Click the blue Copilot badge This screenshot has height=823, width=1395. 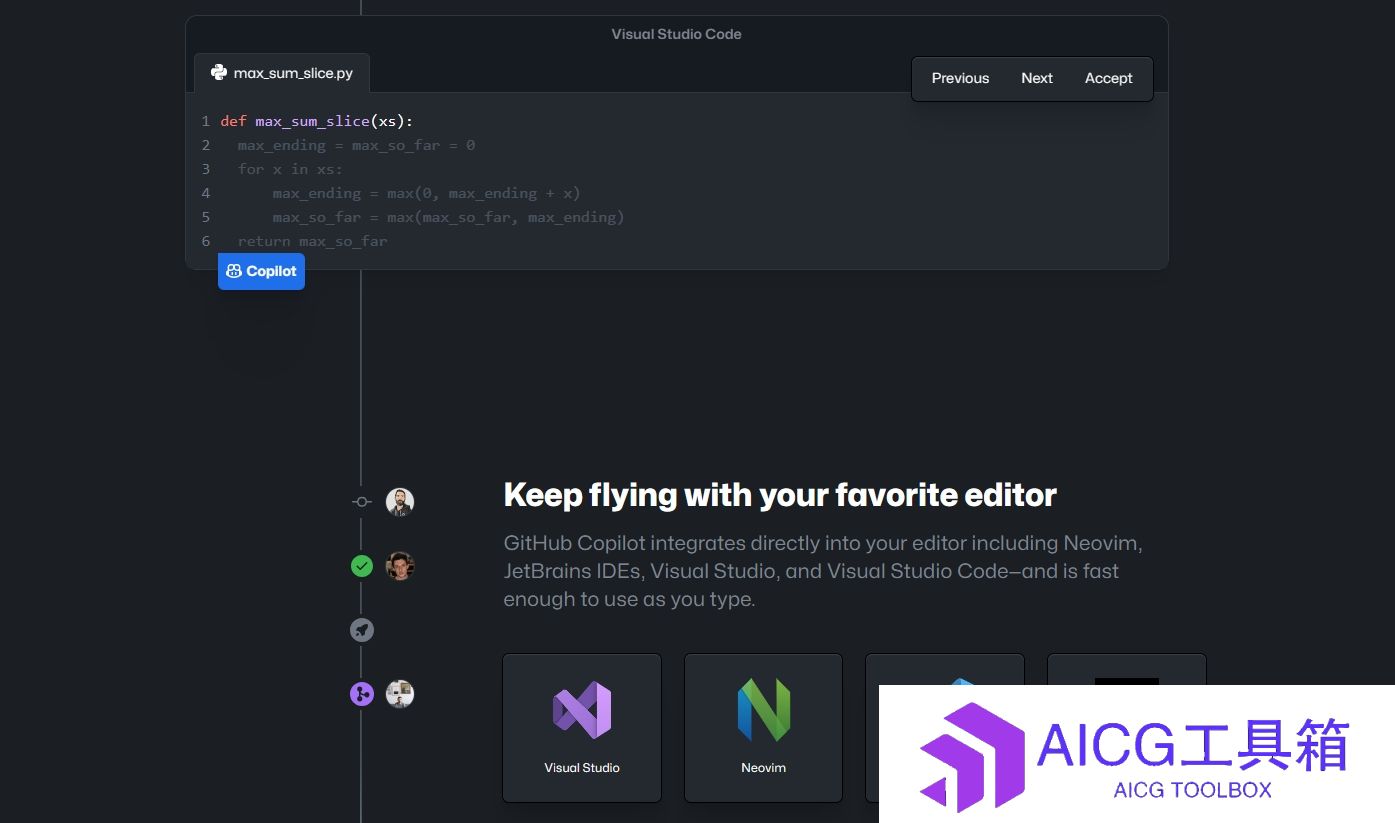pos(261,271)
